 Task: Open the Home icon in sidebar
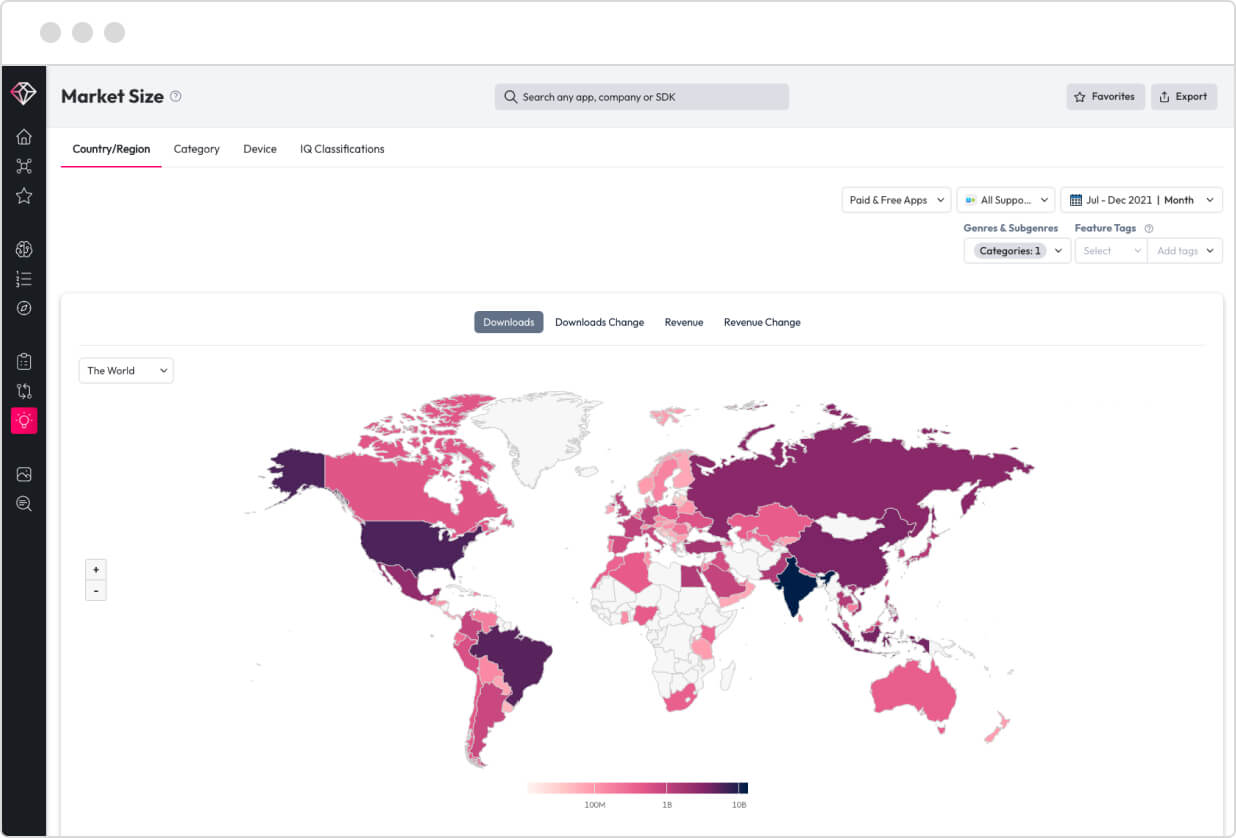click(x=24, y=137)
